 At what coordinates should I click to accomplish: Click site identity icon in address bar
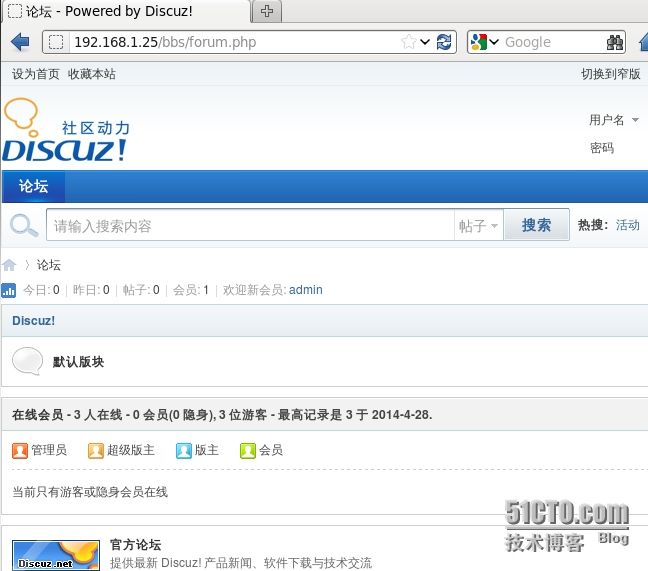[56, 42]
